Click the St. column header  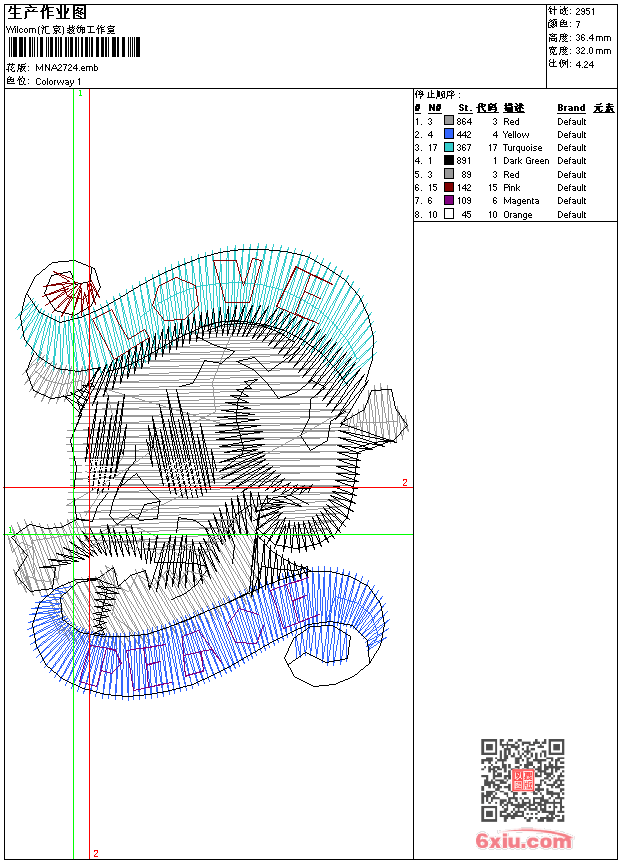(465, 108)
